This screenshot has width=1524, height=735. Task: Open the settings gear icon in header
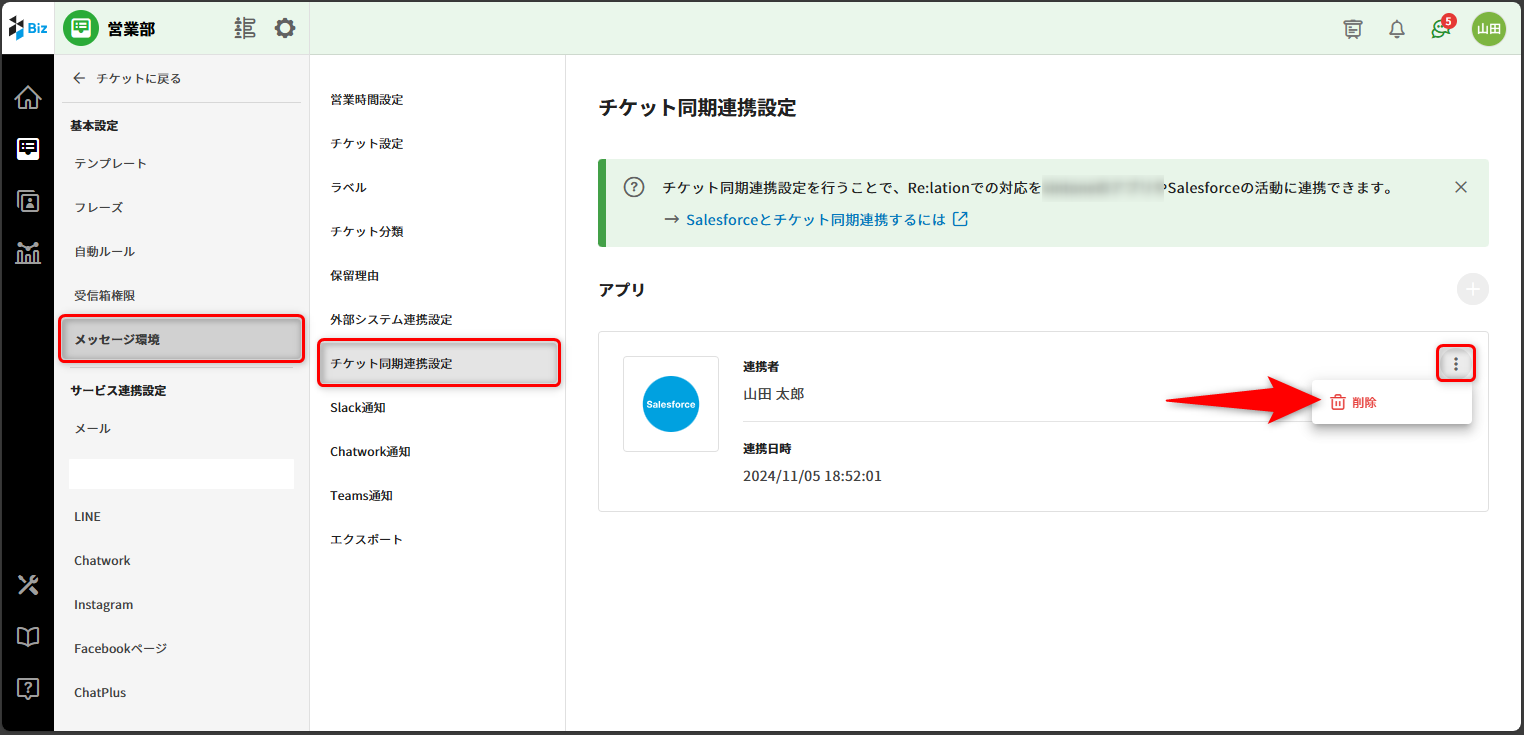pyautogui.click(x=285, y=28)
